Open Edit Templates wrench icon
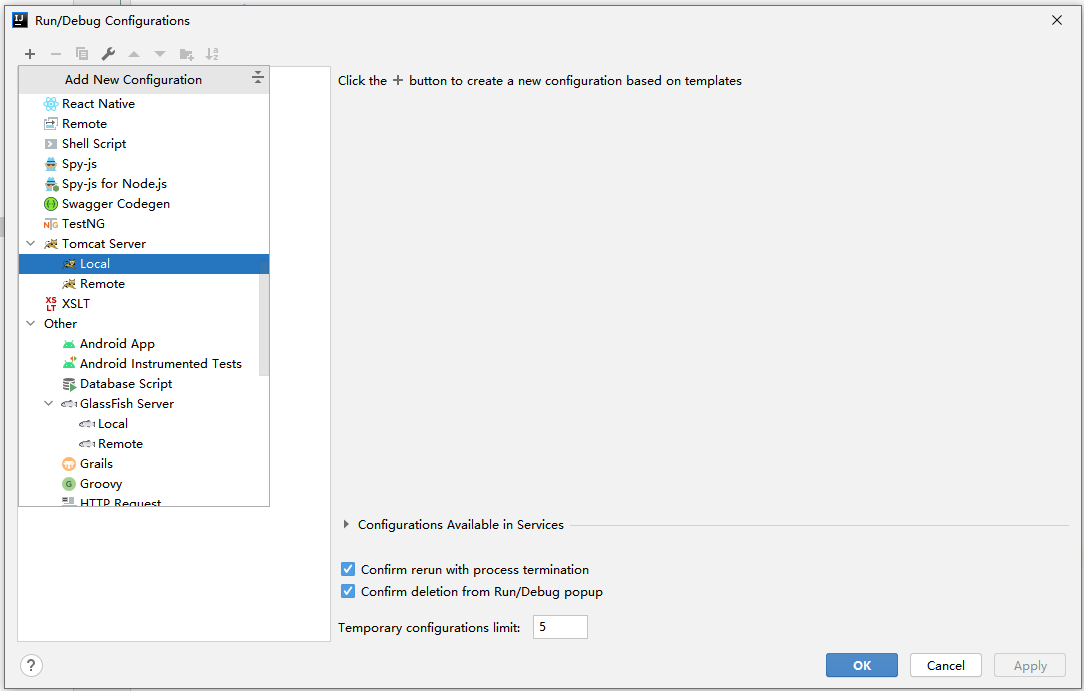The image size is (1084, 691). point(108,54)
